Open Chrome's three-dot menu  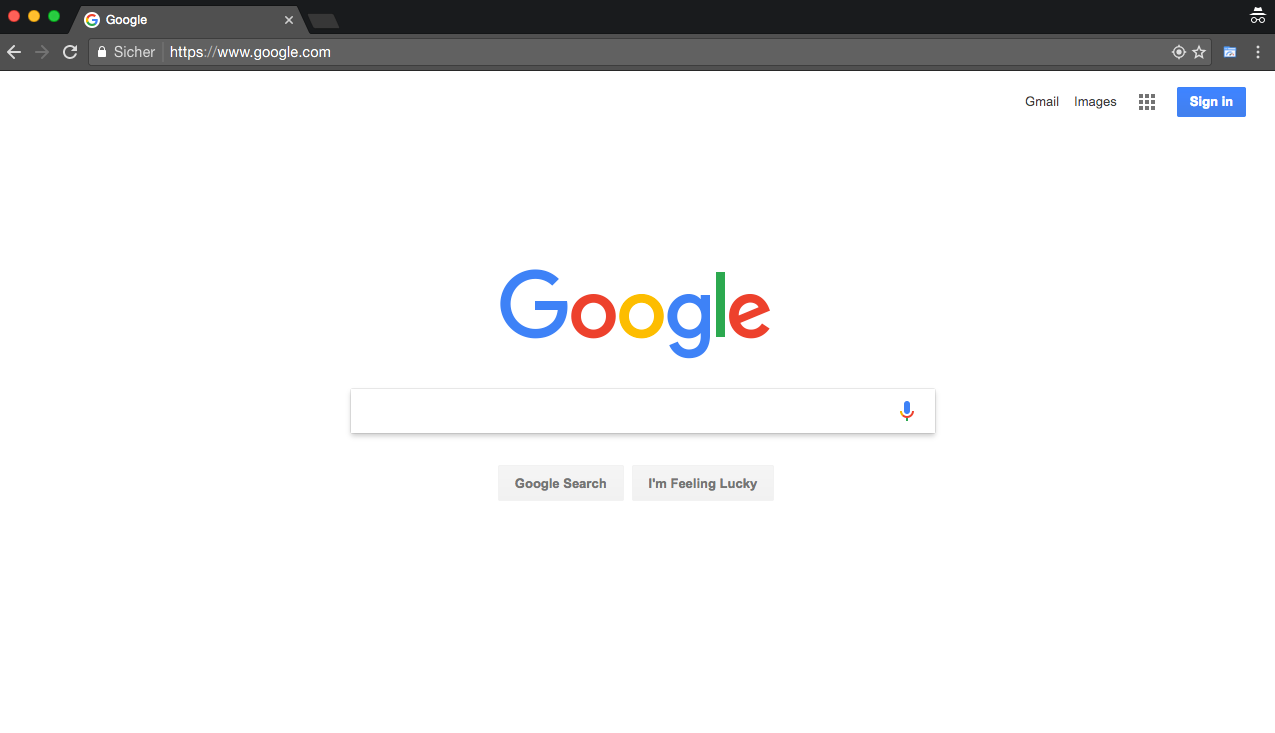[x=1258, y=52]
